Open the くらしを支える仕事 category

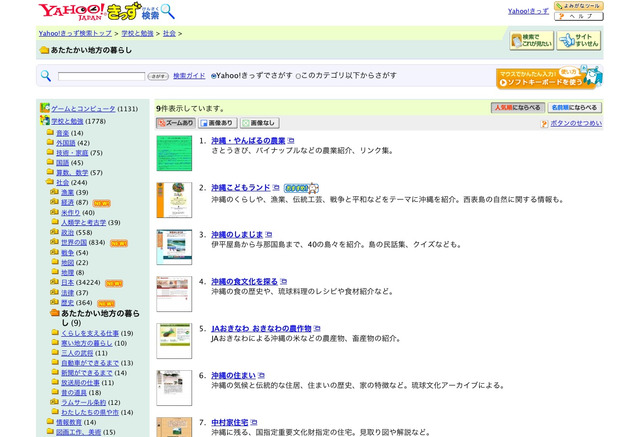pos(90,333)
